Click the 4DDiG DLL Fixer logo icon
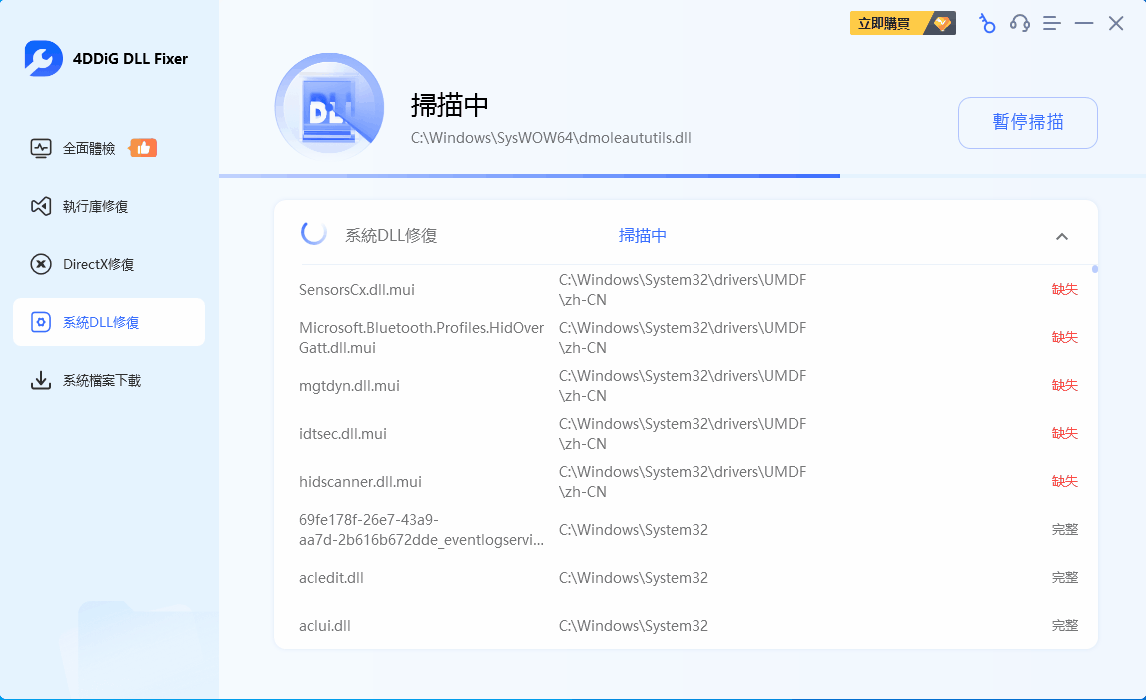This screenshot has width=1146, height=700. coord(43,58)
